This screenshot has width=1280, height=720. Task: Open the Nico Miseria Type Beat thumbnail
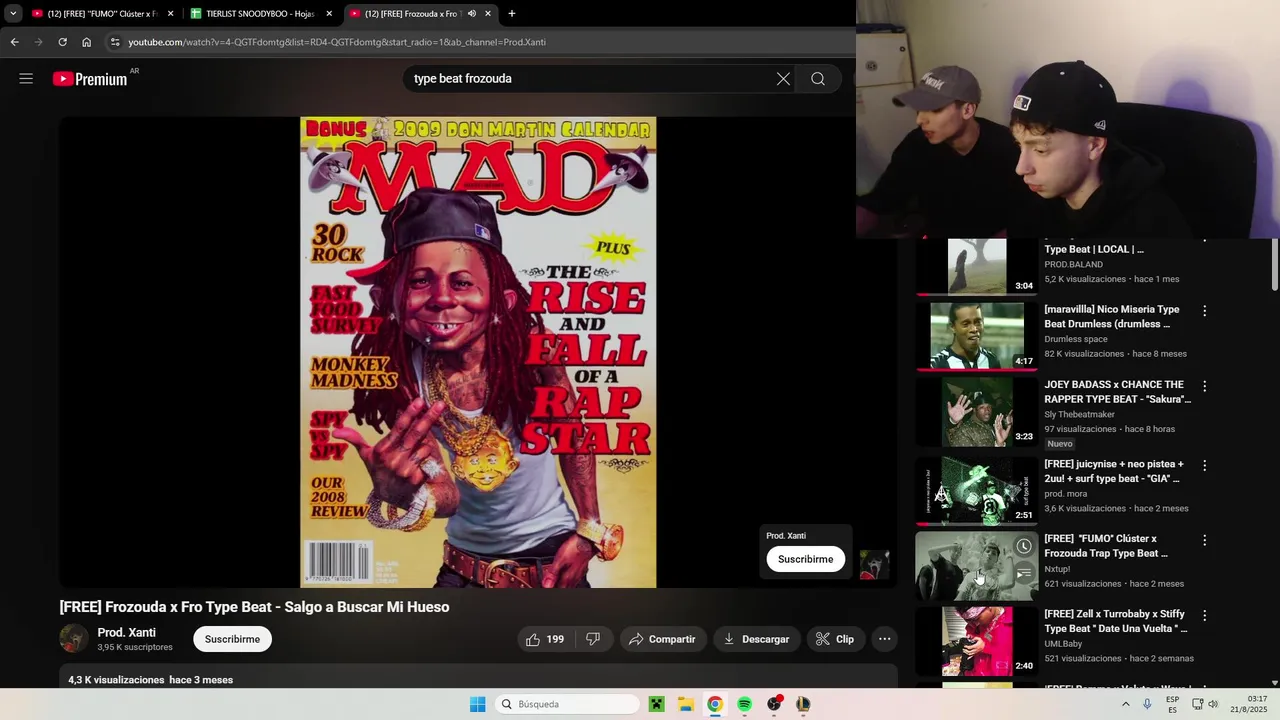[x=977, y=336]
